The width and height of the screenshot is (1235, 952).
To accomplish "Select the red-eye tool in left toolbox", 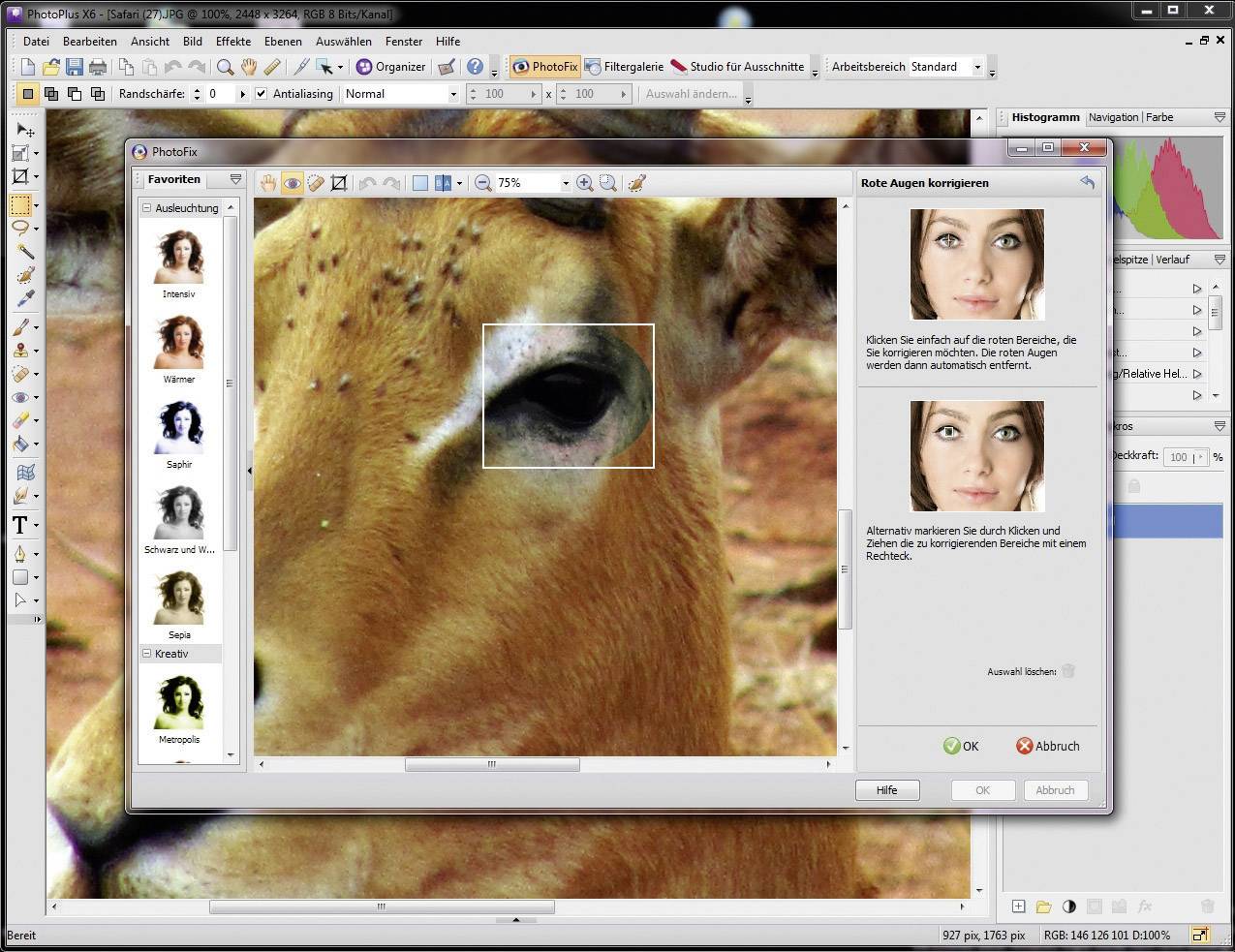I will pos(20,397).
